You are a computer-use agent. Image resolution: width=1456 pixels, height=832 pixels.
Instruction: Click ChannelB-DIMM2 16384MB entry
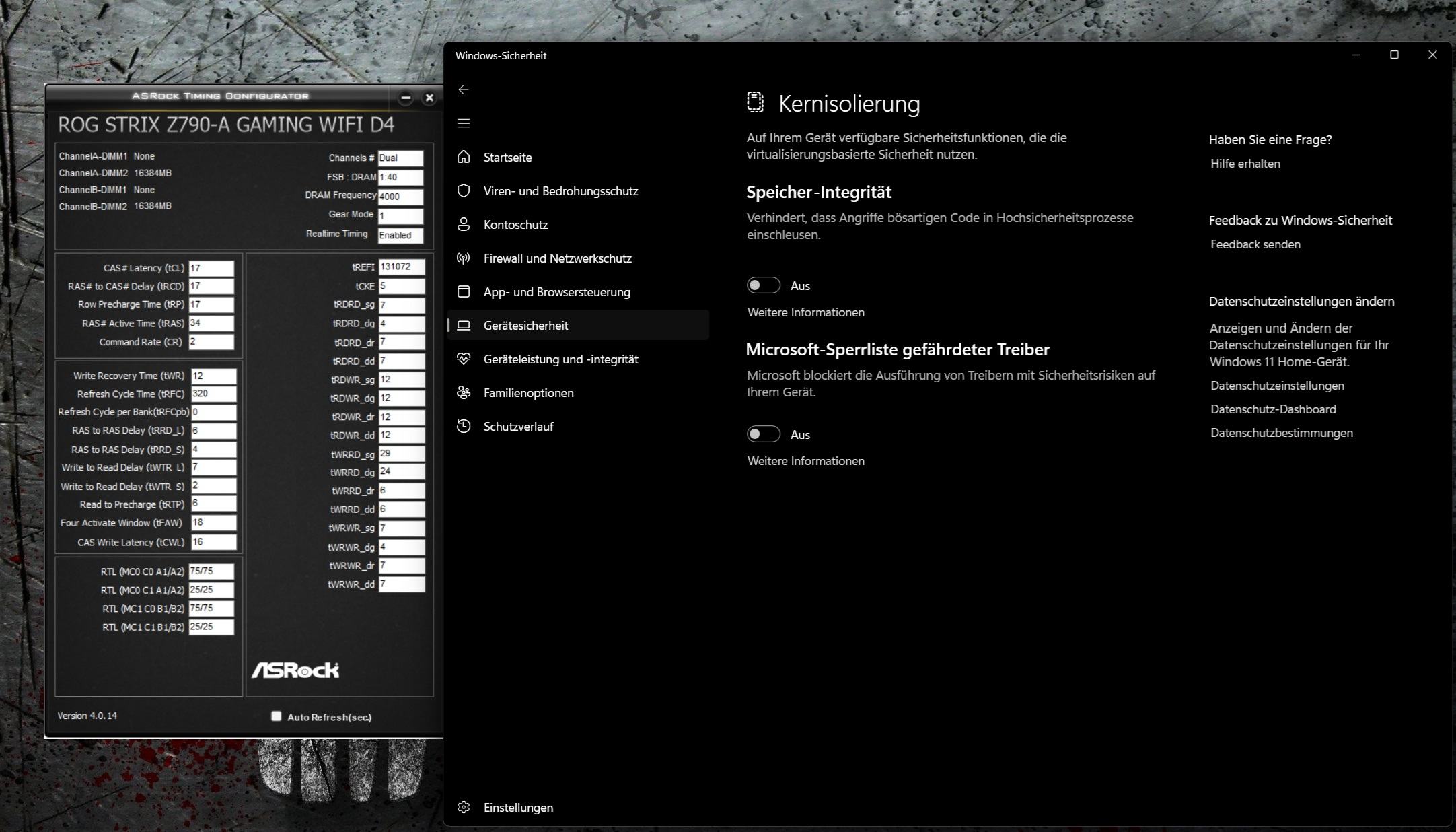click(x=115, y=206)
